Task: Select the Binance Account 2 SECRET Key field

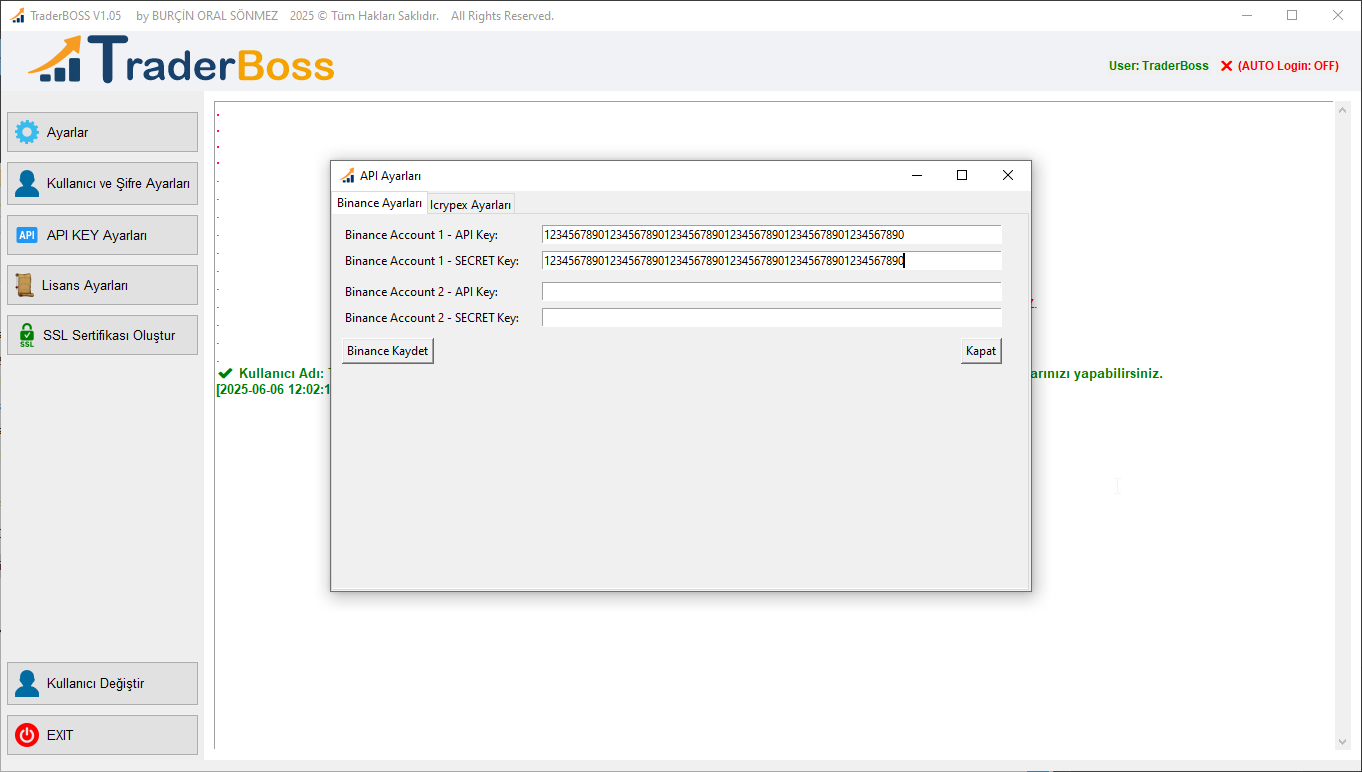Action: pyautogui.click(x=770, y=317)
